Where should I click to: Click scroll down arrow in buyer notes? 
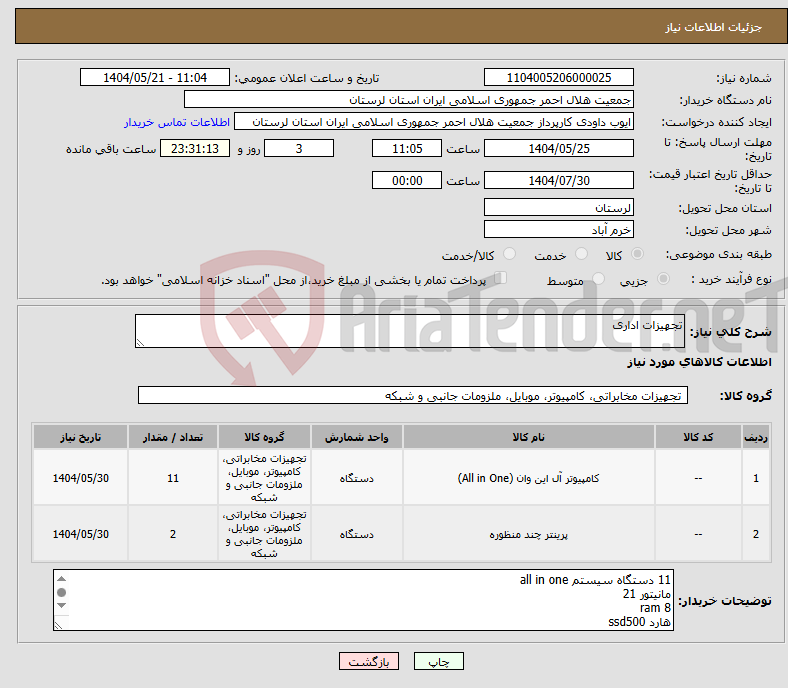click(61, 606)
